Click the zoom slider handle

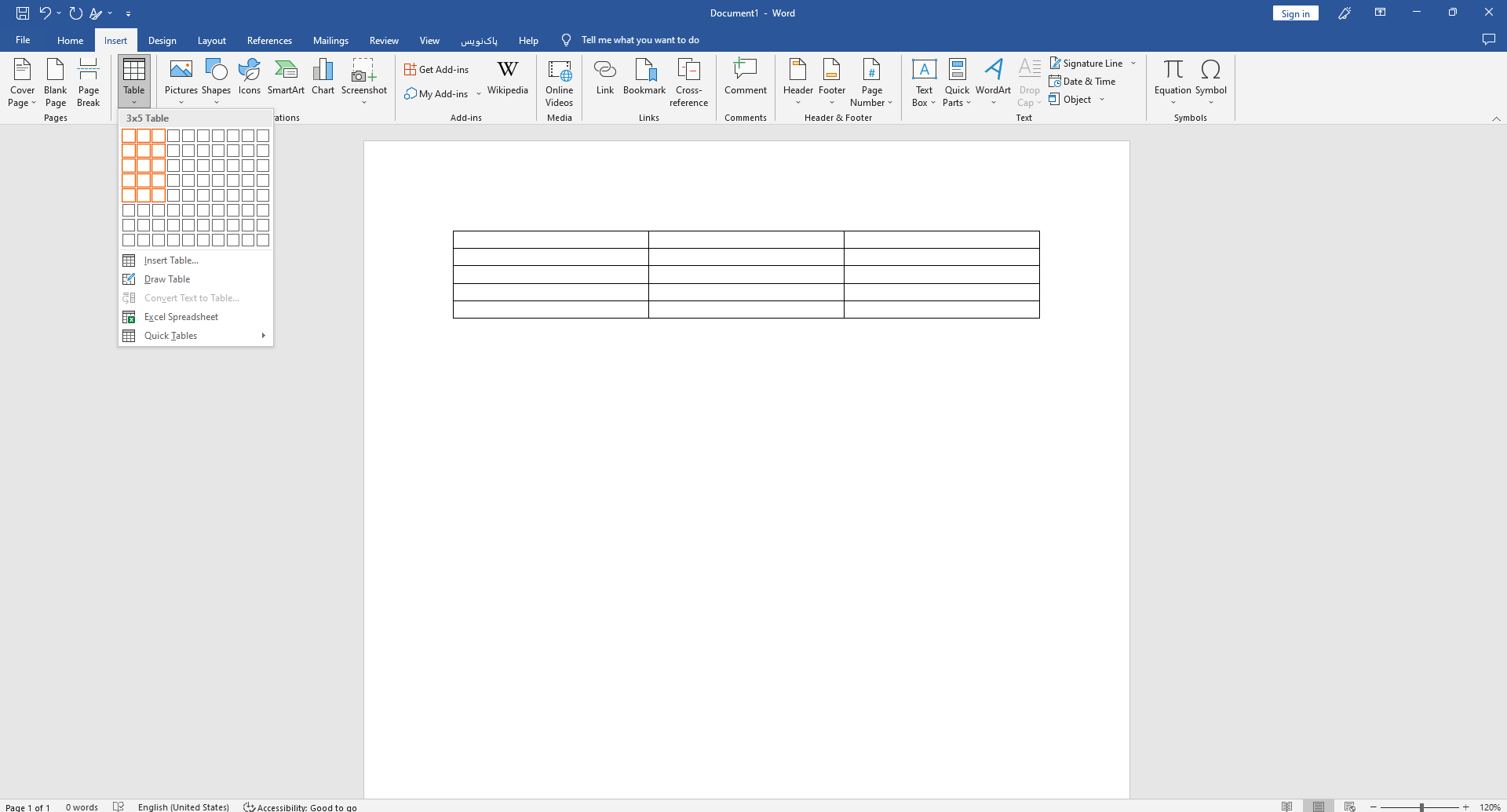pyautogui.click(x=1421, y=807)
